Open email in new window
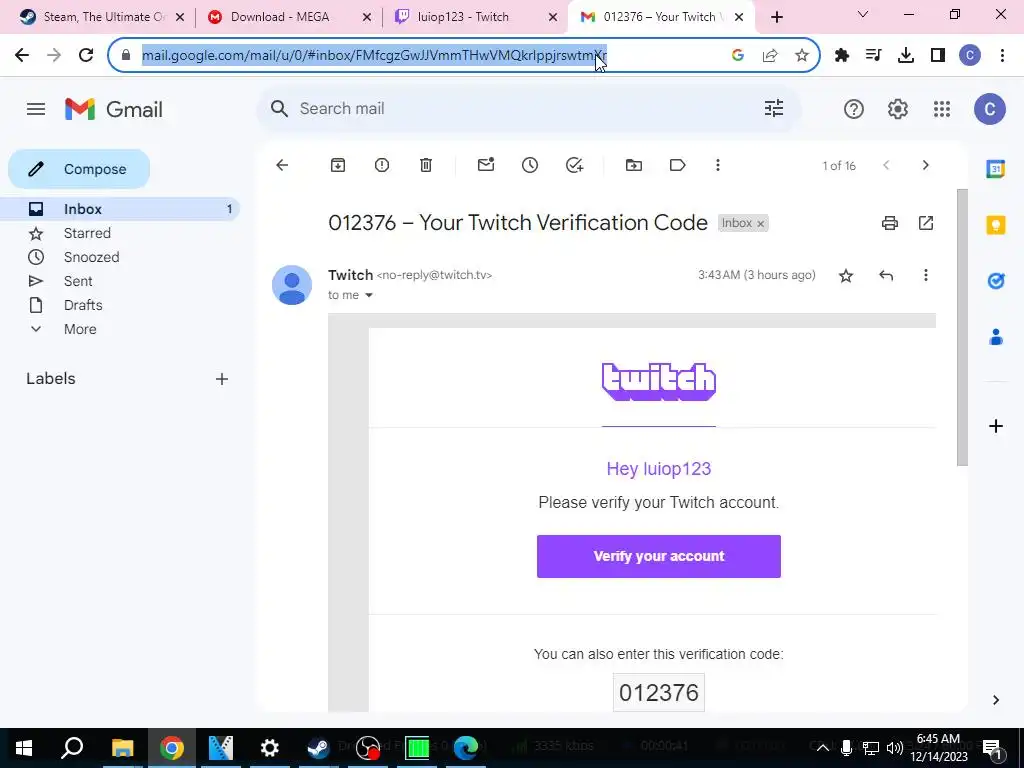This screenshot has height=768, width=1024. 926,223
